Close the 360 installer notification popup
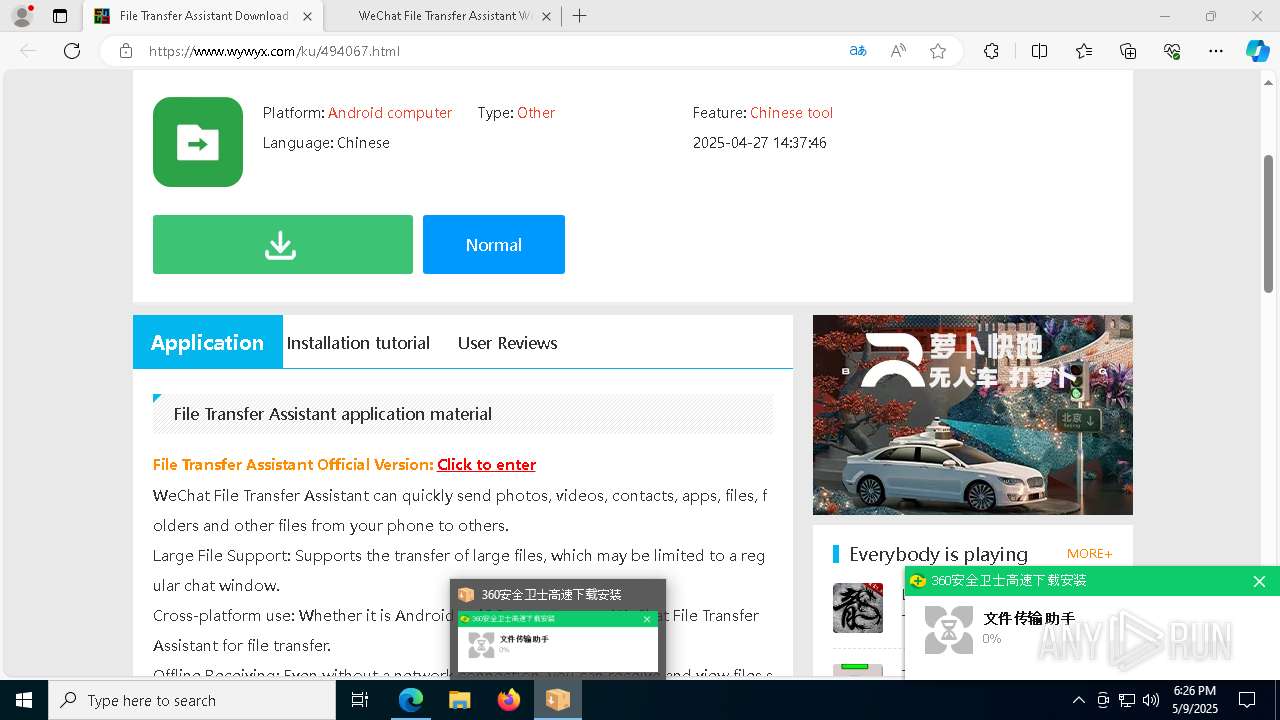1280x720 pixels. (x=1259, y=581)
